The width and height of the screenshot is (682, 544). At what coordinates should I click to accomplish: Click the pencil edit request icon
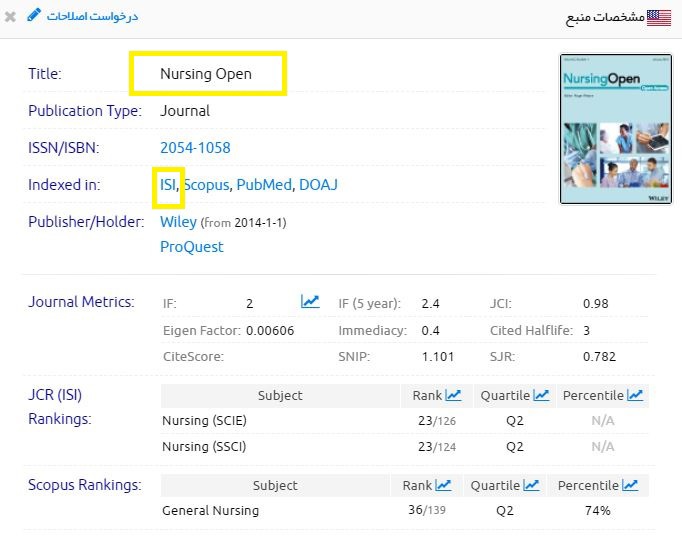34,16
